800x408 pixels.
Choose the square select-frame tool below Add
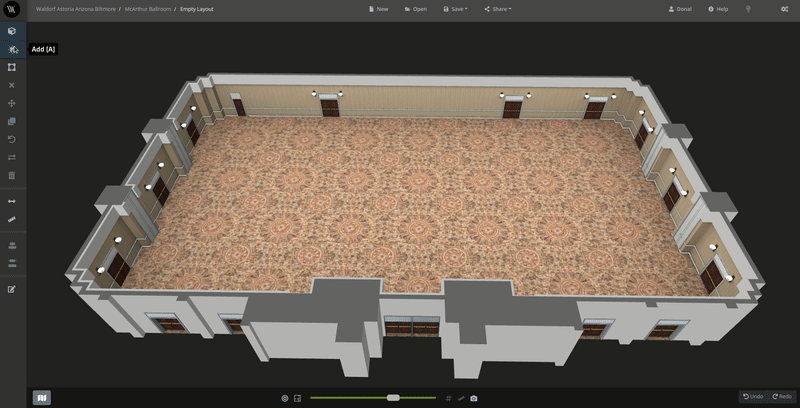pyautogui.click(x=12, y=67)
